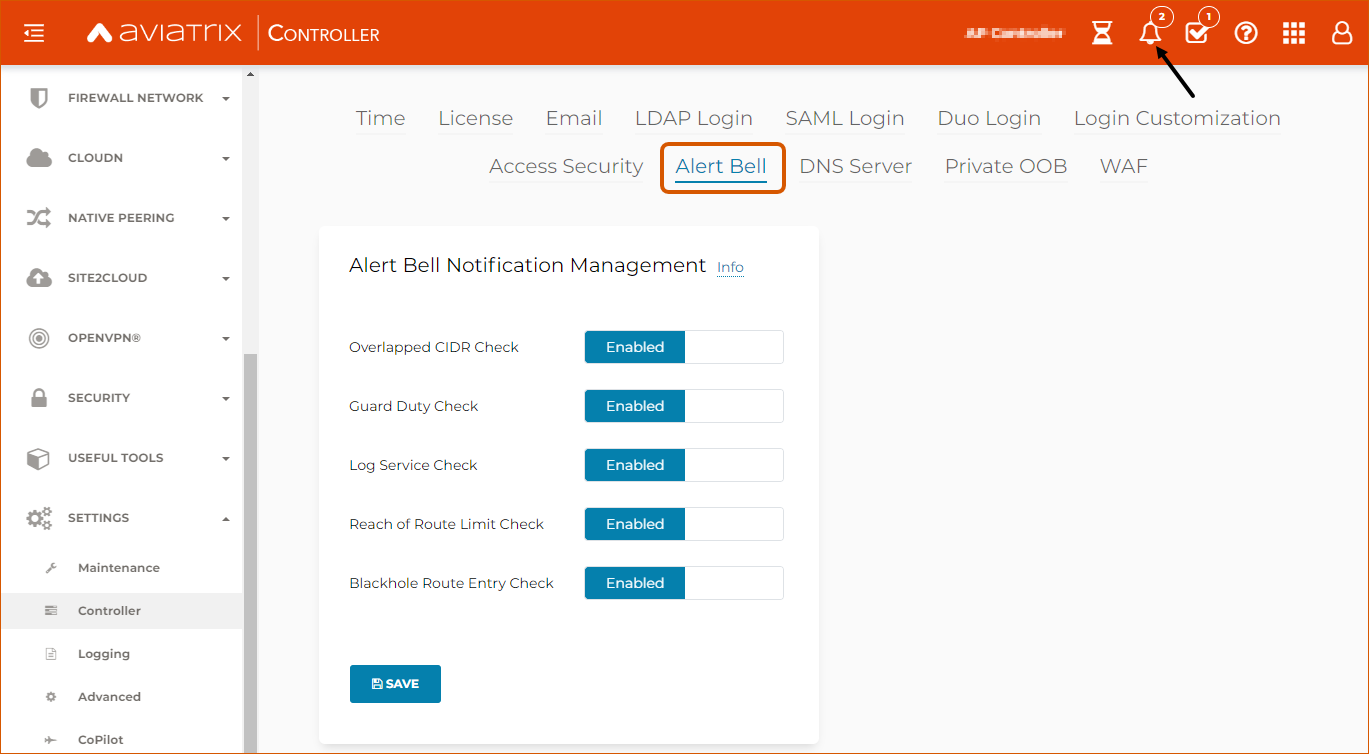Open the hamburger navigation menu
The image size is (1369, 754).
coord(33,32)
